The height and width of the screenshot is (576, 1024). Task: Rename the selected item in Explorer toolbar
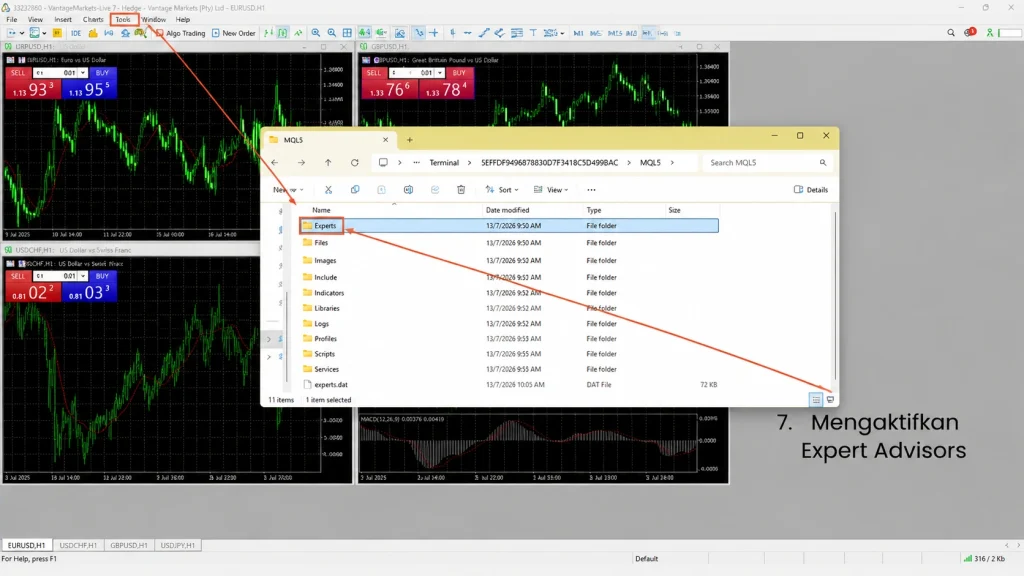pyautogui.click(x=408, y=190)
